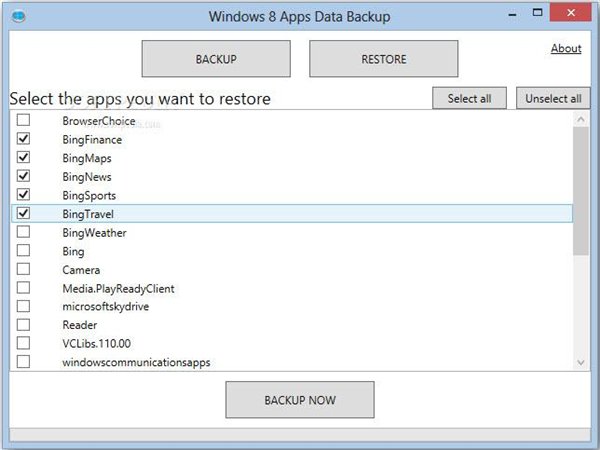Uncheck the BingSports checkbox

[24, 195]
